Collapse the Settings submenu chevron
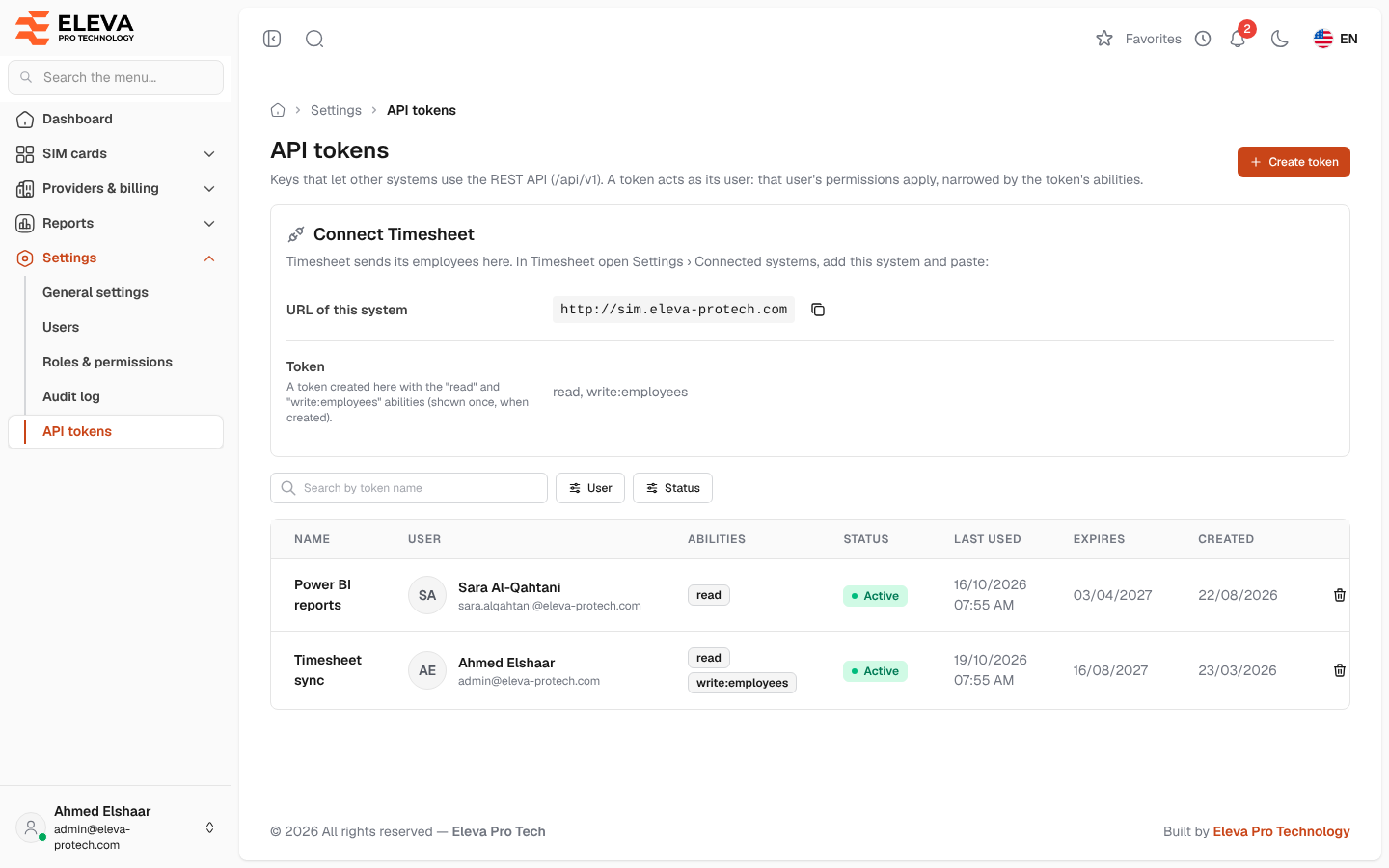The width and height of the screenshot is (1389, 868). (x=209, y=258)
